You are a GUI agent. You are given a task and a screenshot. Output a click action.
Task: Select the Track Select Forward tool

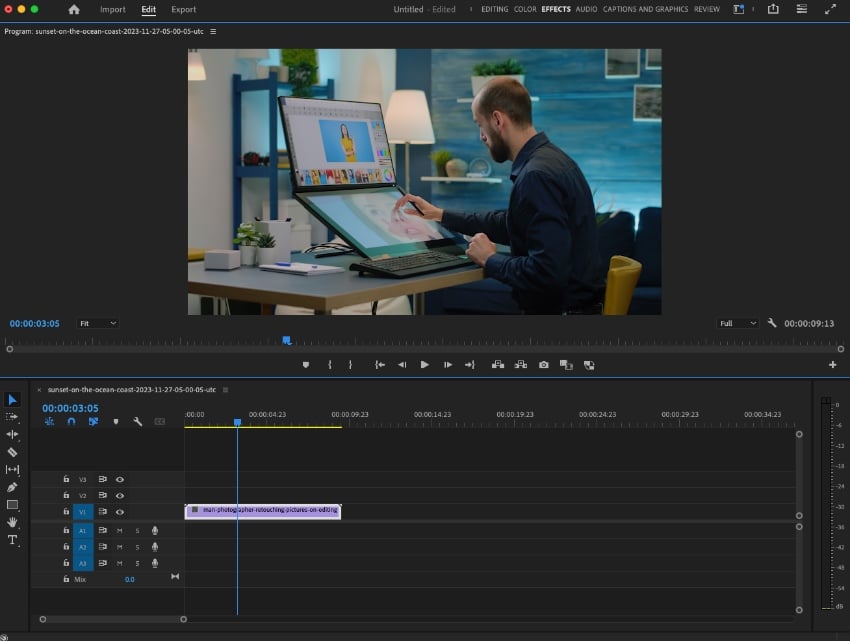click(13, 417)
